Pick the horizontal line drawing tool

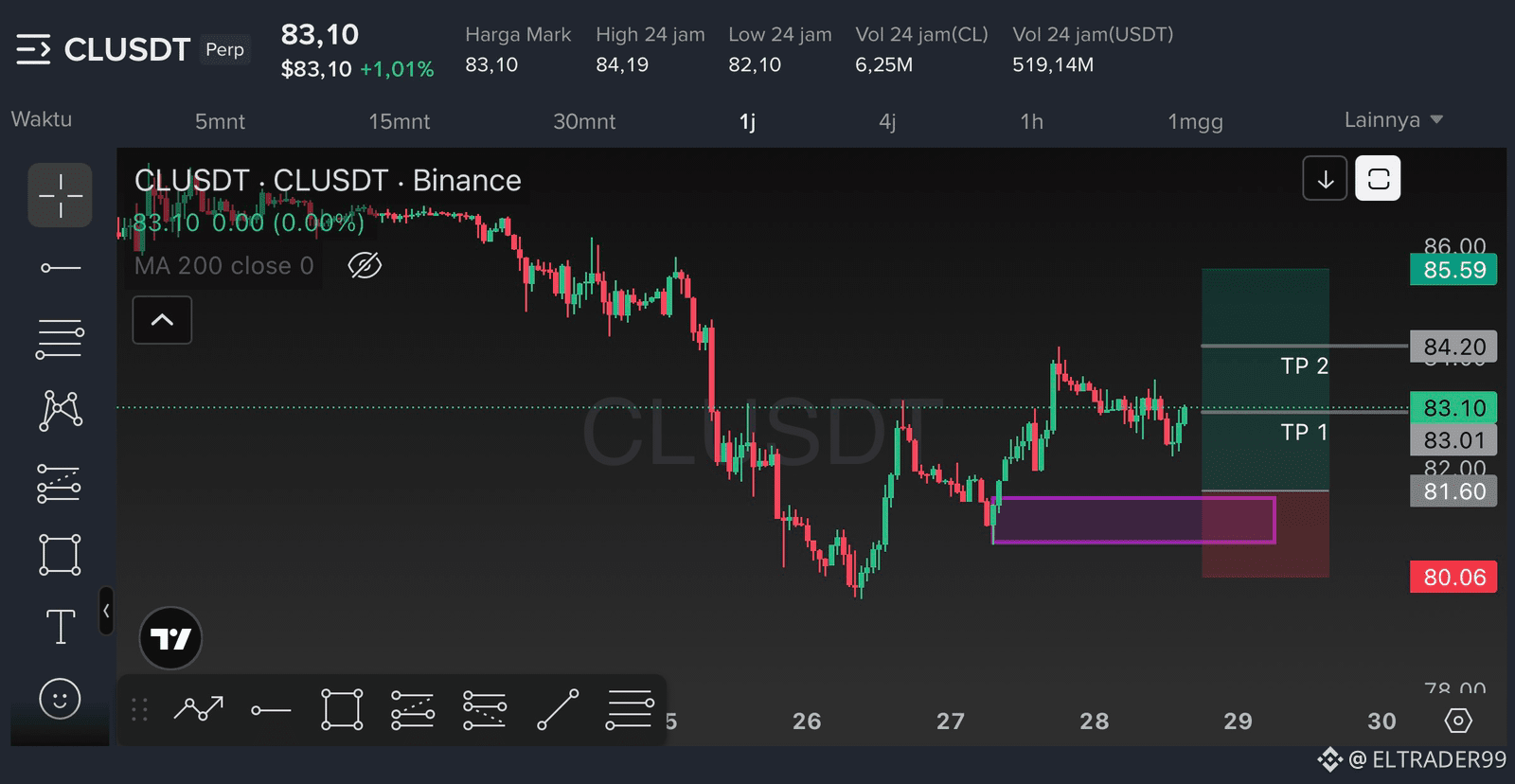point(60,268)
